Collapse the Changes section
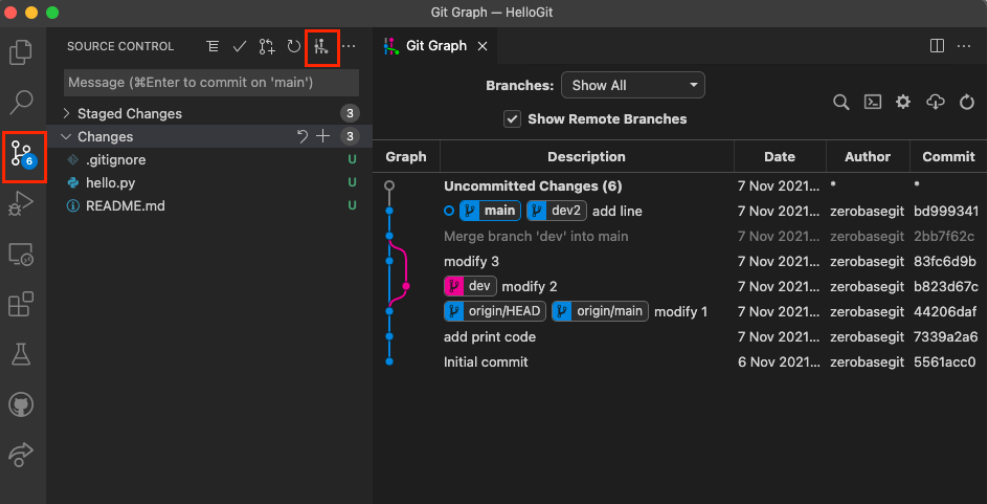This screenshot has height=504, width=987. pos(104,137)
